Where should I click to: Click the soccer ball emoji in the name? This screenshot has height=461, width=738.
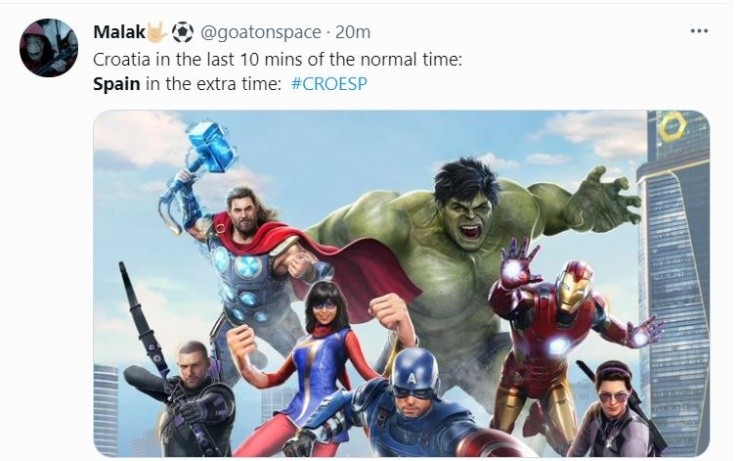pos(183,32)
